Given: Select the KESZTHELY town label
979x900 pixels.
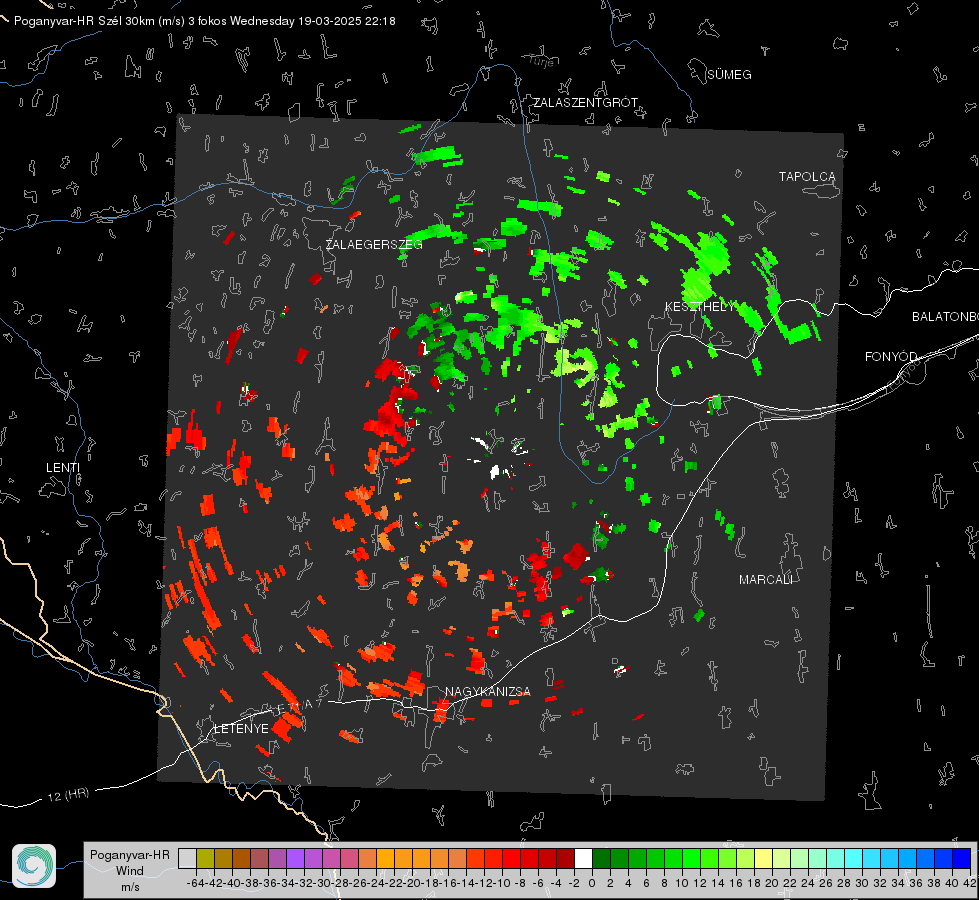Looking at the screenshot, I should [x=700, y=307].
